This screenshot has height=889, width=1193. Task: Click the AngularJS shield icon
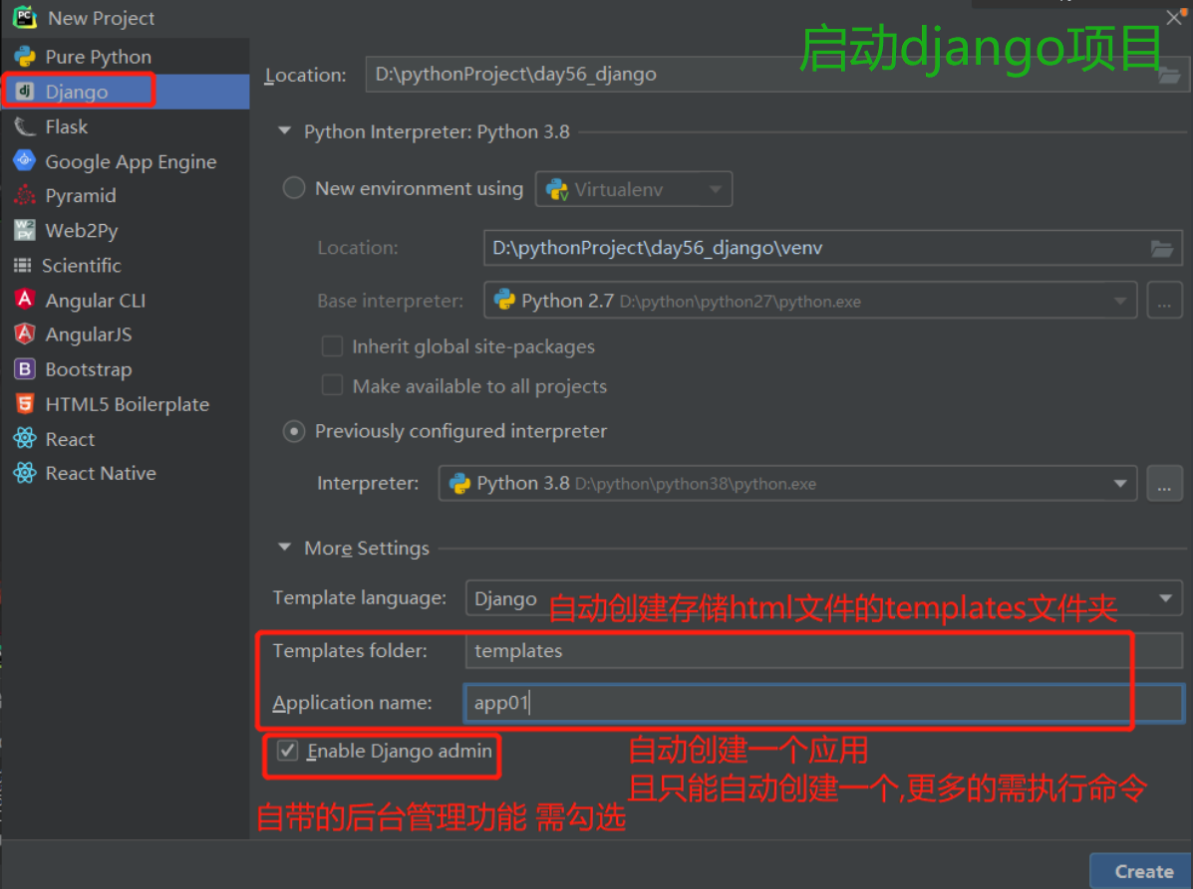pyautogui.click(x=24, y=333)
